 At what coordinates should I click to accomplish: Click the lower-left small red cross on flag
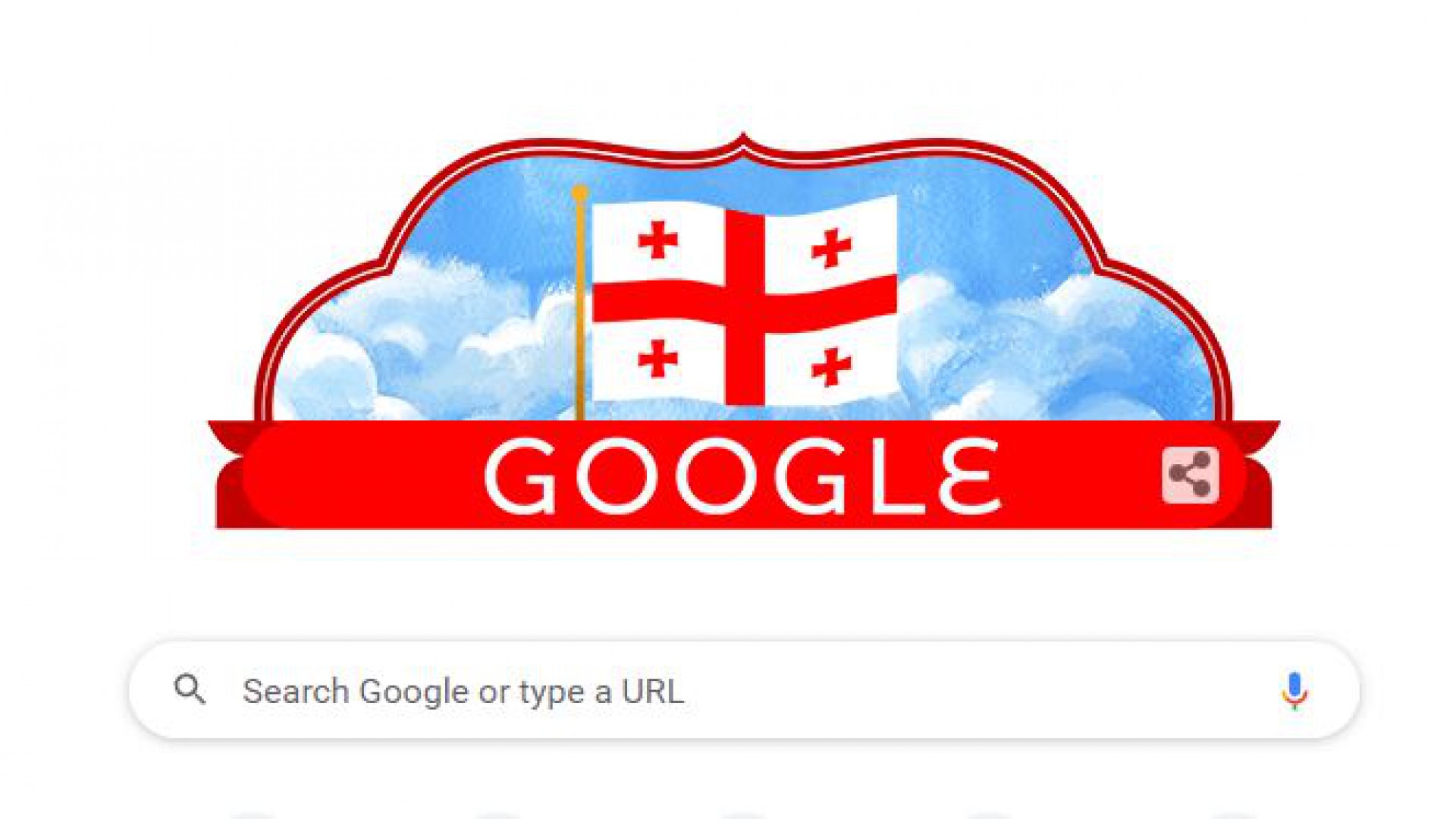tap(657, 359)
